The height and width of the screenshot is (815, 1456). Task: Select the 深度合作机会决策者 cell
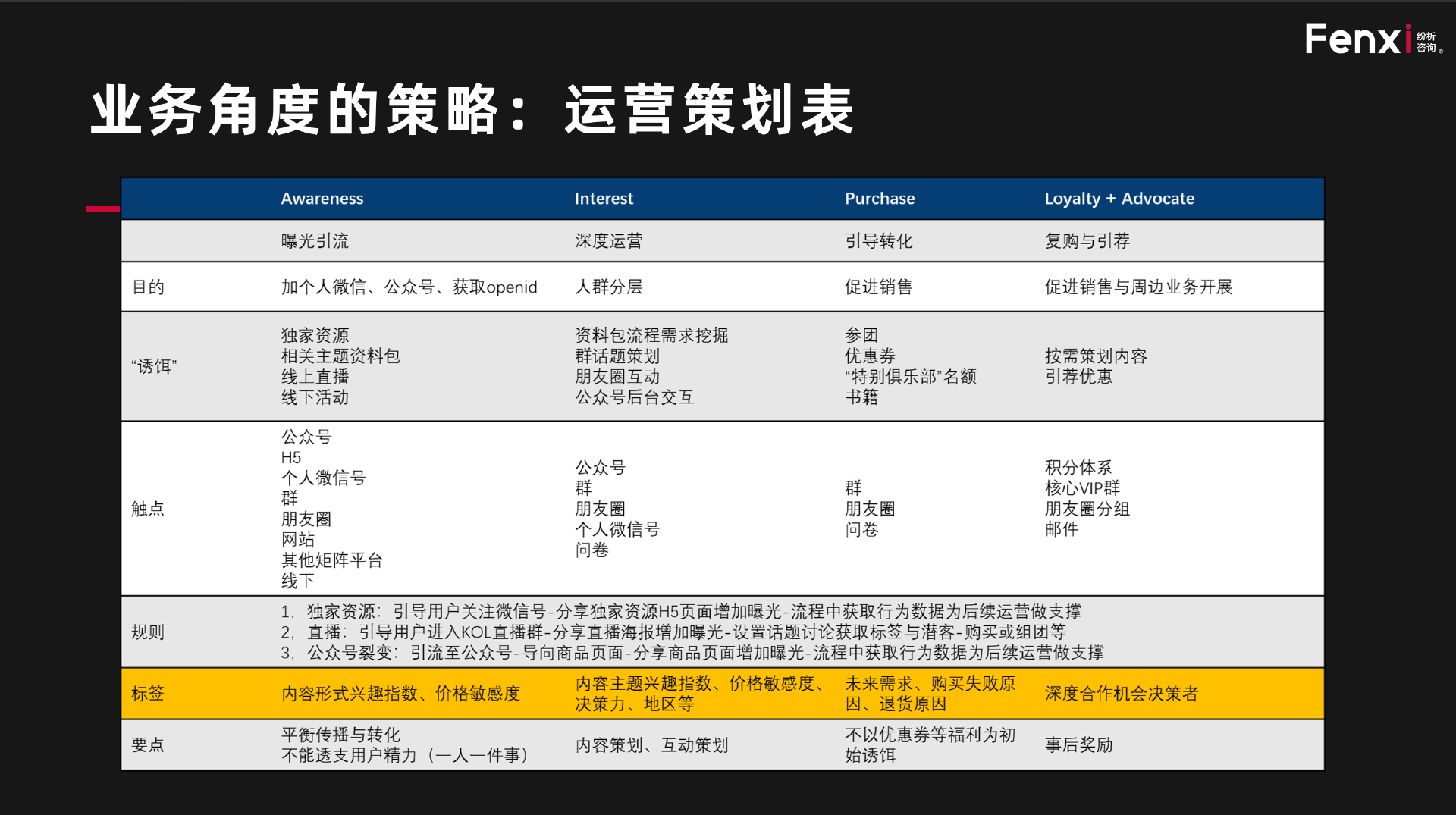pos(1121,694)
